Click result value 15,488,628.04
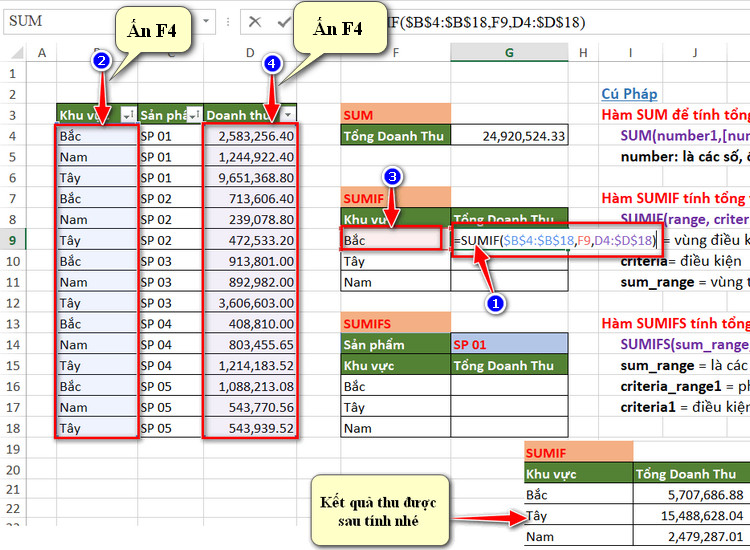 point(691,516)
